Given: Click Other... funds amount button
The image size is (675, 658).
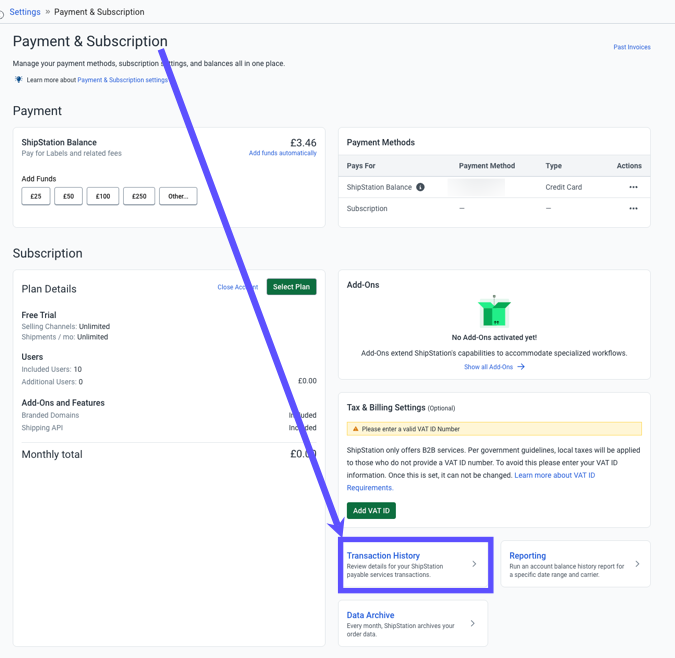Looking at the screenshot, I should (178, 196).
